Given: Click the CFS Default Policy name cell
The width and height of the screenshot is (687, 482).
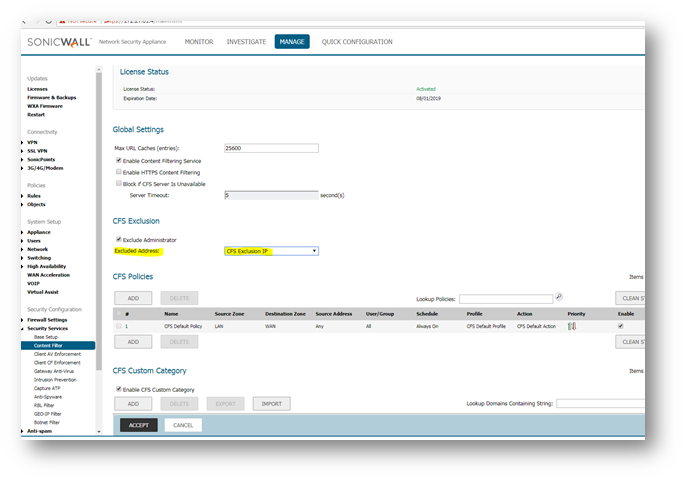Looking at the screenshot, I should click(183, 326).
